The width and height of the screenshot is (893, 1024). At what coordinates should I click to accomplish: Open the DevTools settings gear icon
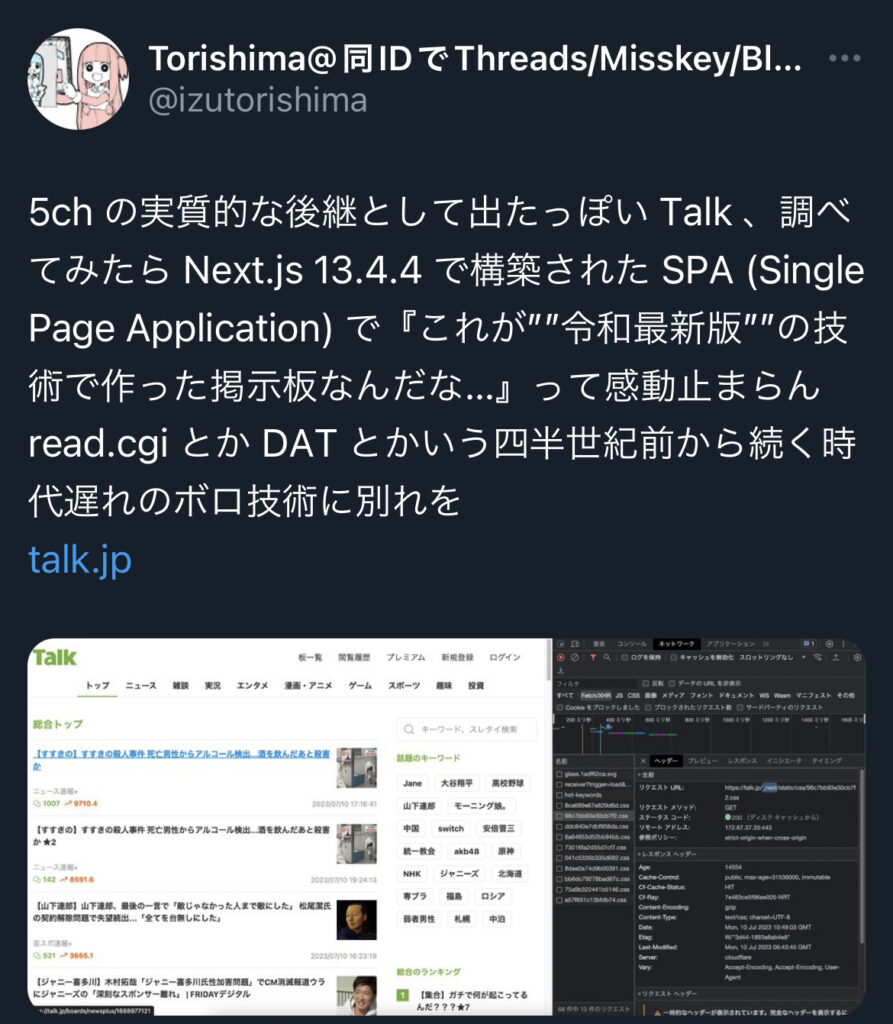pyautogui.click(x=830, y=644)
